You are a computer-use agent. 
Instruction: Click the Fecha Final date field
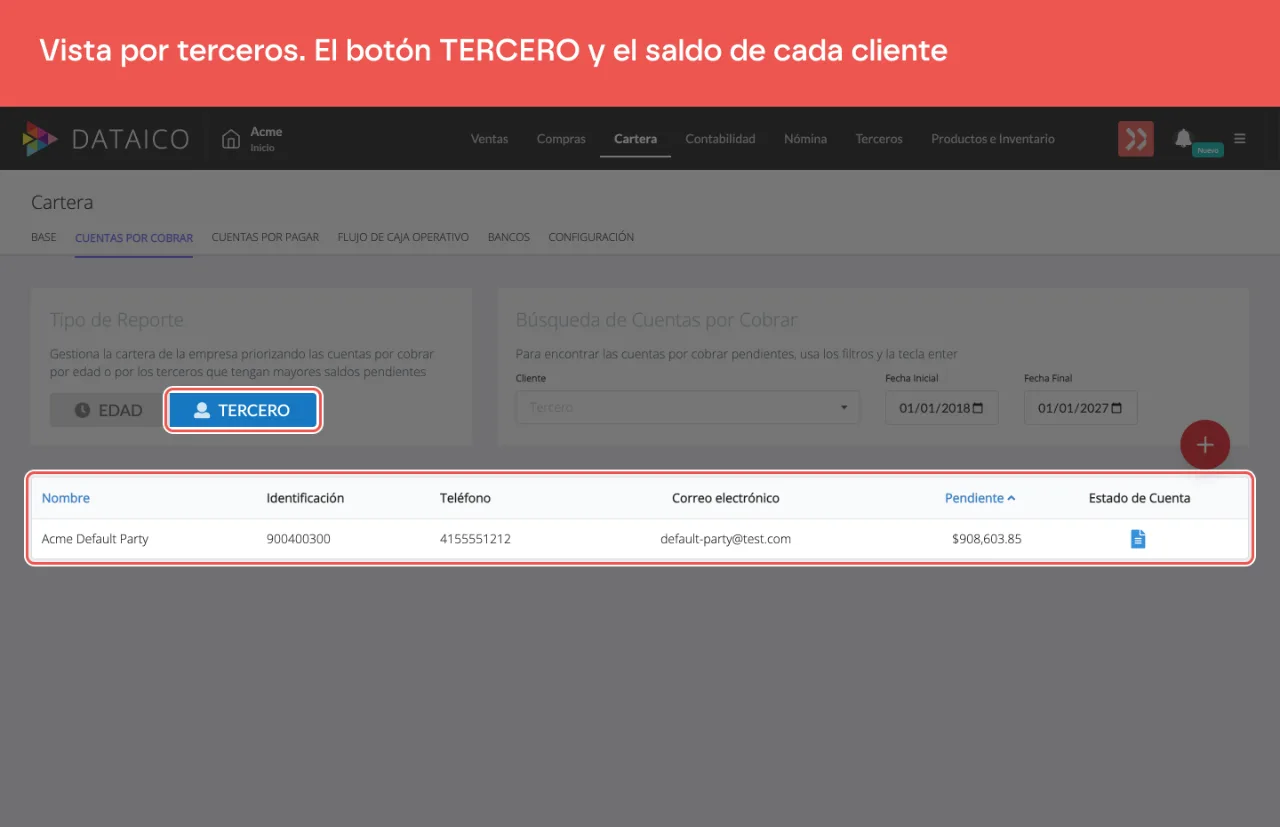[x=1080, y=408]
